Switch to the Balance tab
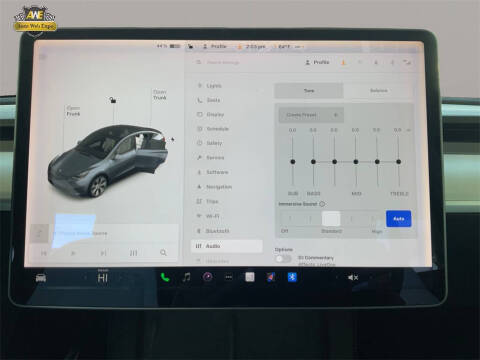The height and width of the screenshot is (360, 480). point(379,91)
